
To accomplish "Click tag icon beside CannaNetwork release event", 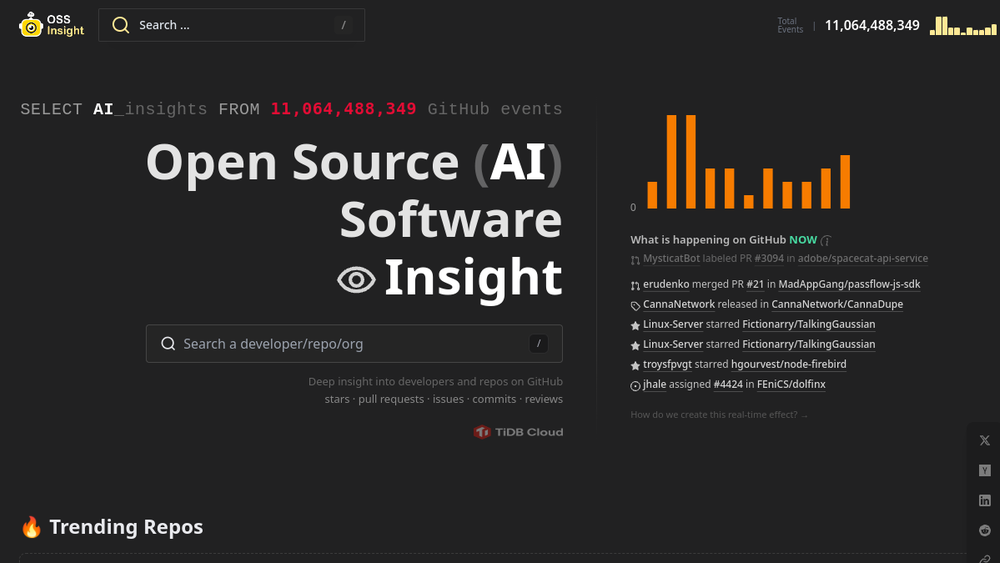I will click(635, 306).
